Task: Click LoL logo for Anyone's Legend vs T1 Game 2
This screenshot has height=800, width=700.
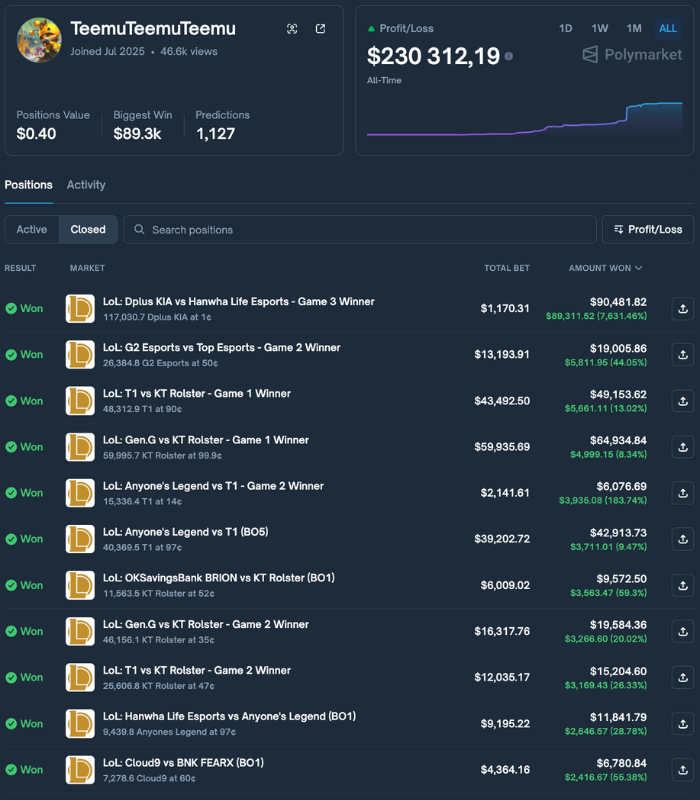Action: 80,493
